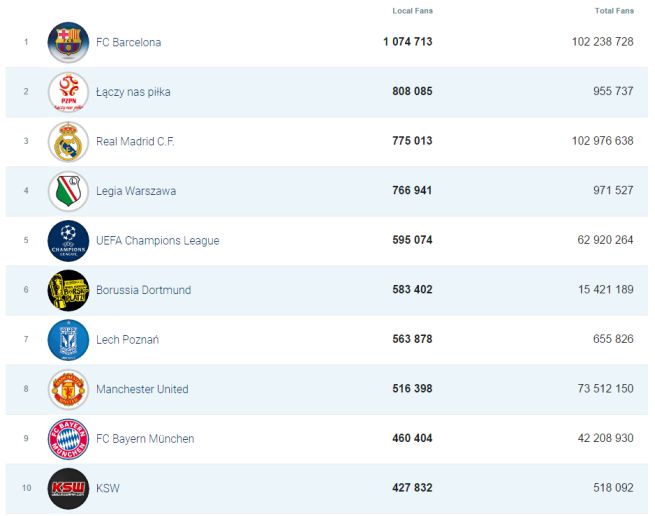655x516 pixels.
Task: Click the FC Bayern München logo
Action: point(68,438)
